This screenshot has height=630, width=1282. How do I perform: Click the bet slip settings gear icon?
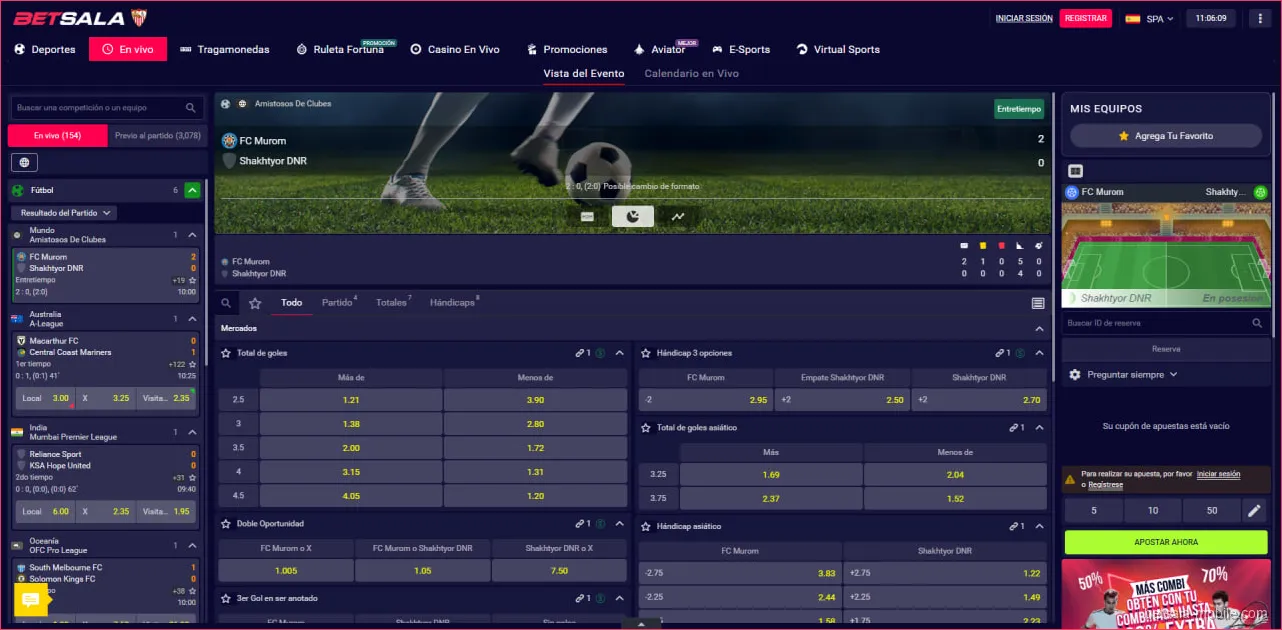(x=1075, y=374)
